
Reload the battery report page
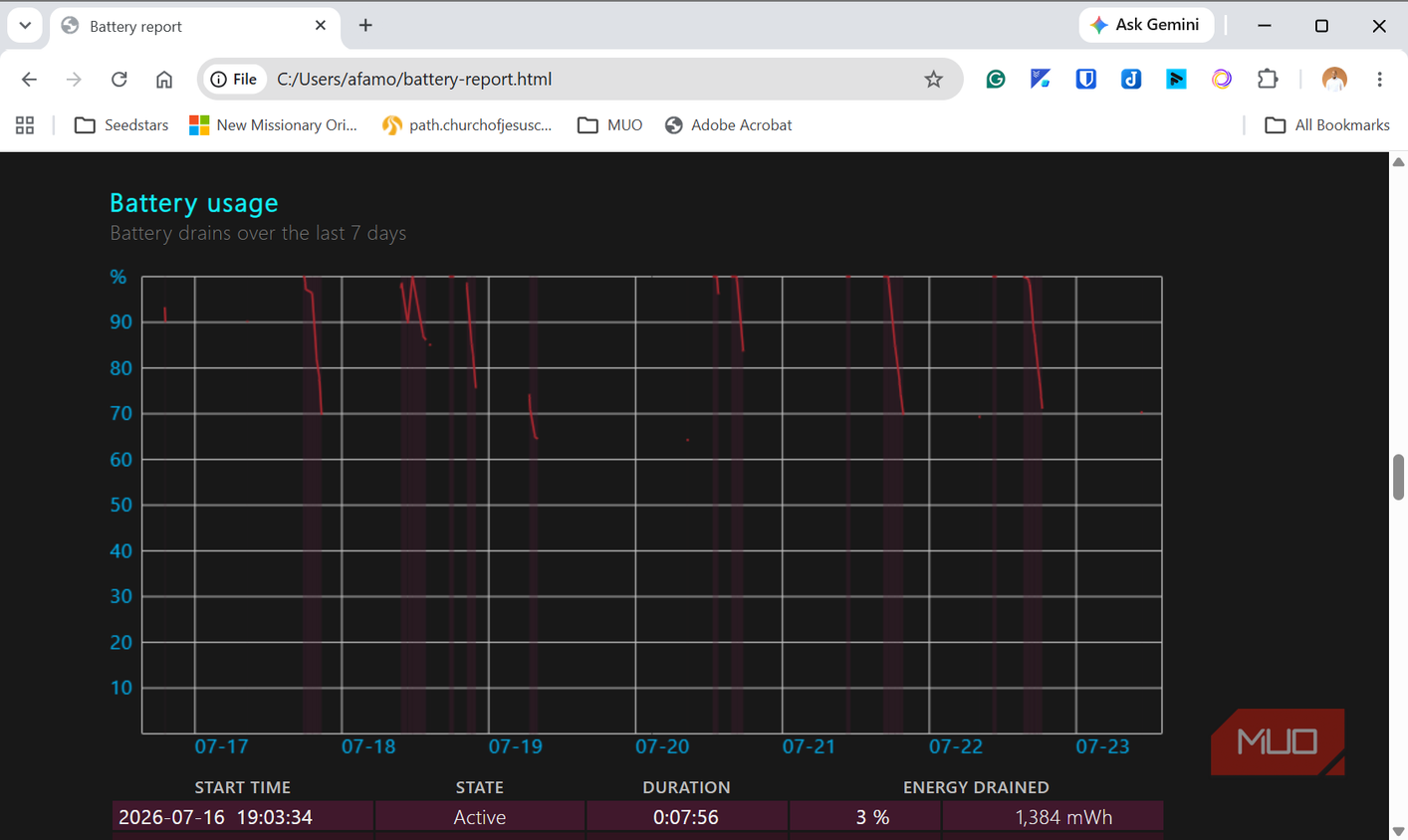(119, 80)
